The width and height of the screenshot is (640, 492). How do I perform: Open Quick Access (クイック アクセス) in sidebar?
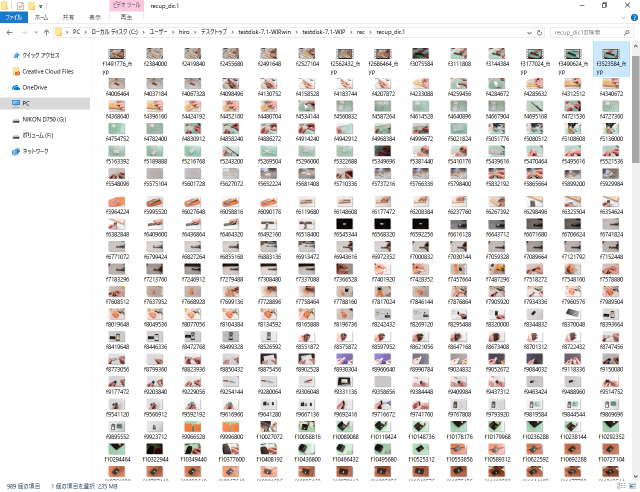pos(40,55)
